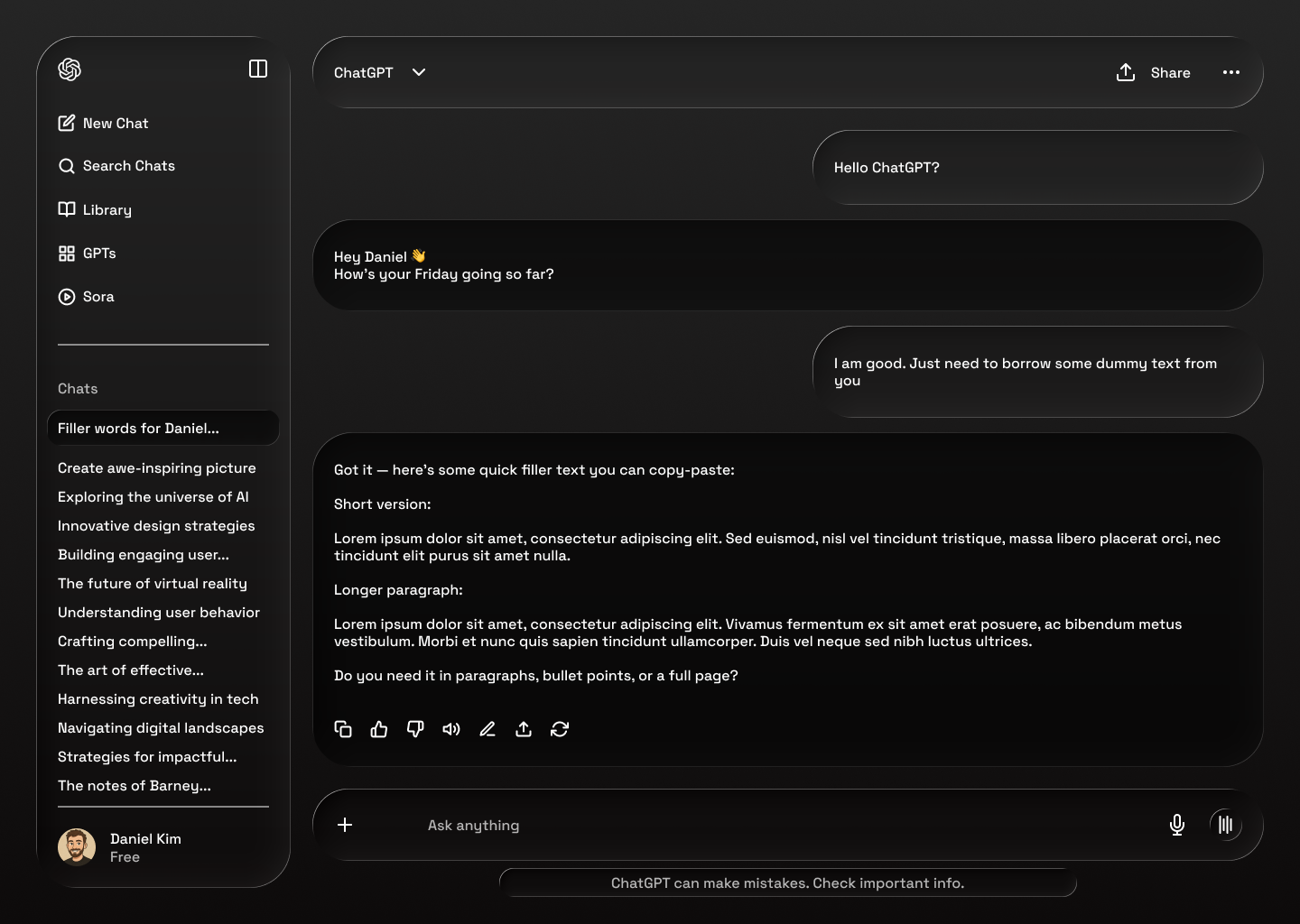Activate microphone dictation
Viewport: 1300px width, 924px height.
(x=1177, y=825)
